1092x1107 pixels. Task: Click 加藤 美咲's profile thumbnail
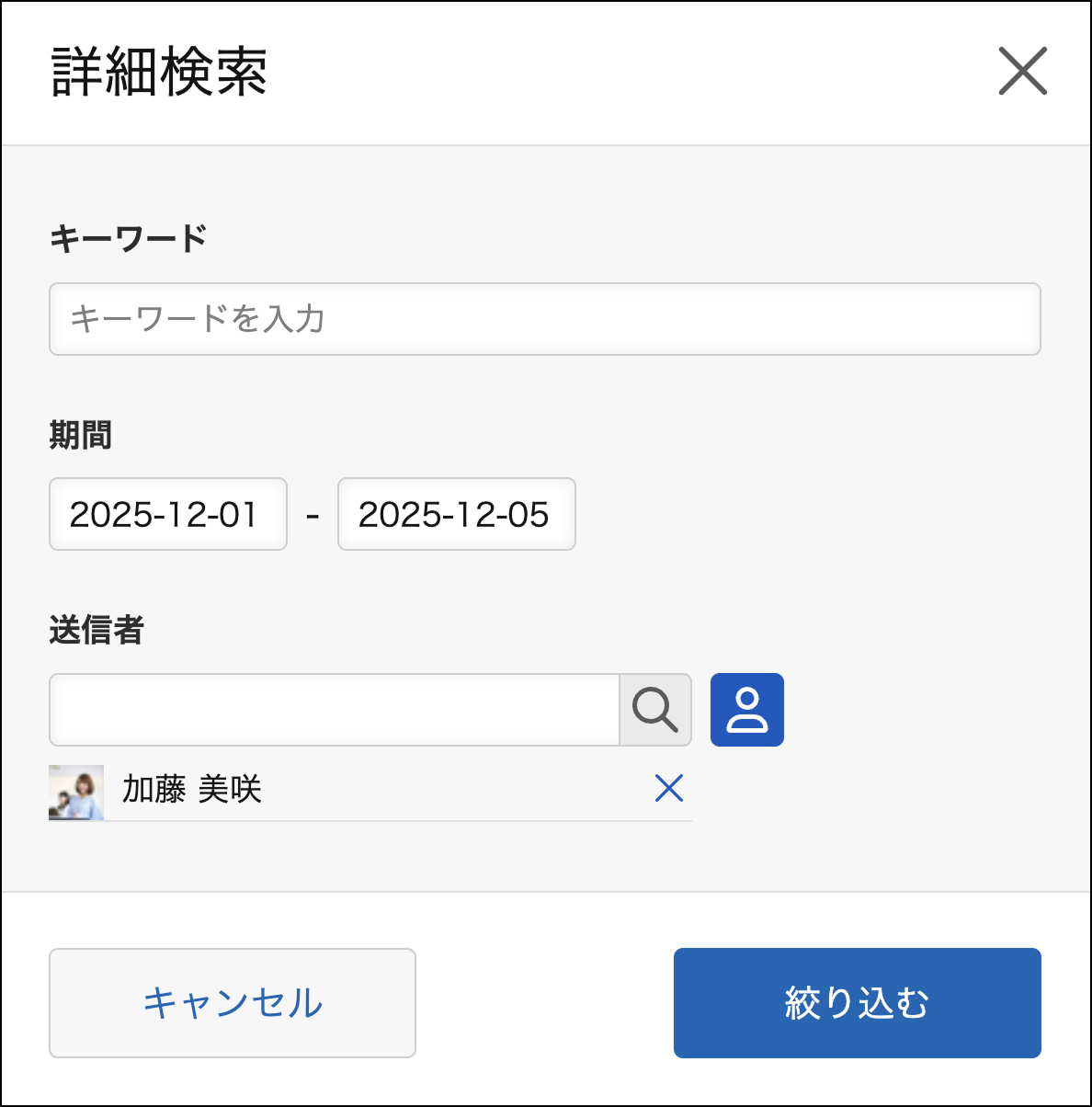point(76,788)
